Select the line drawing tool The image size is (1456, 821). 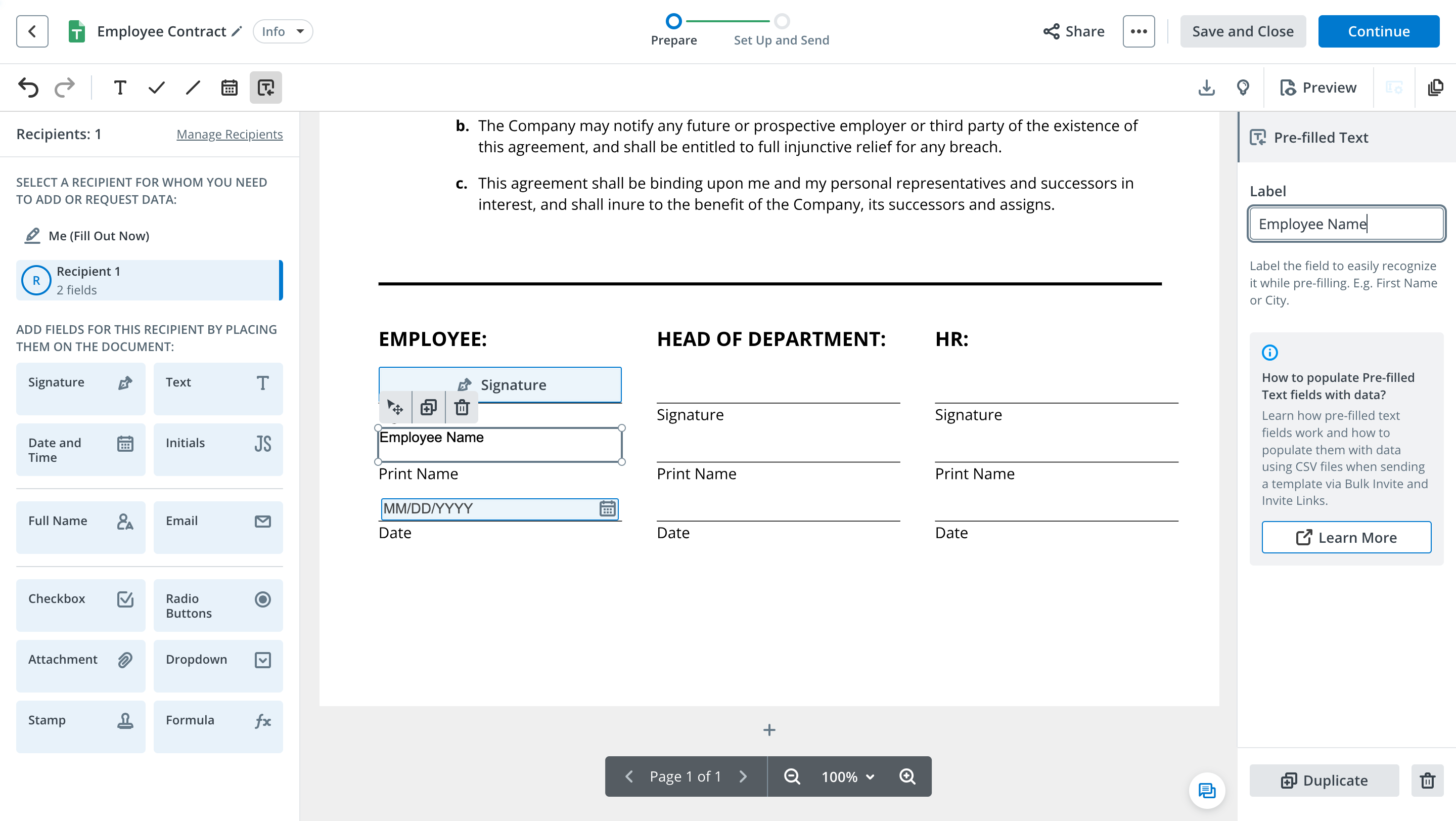[x=193, y=88]
